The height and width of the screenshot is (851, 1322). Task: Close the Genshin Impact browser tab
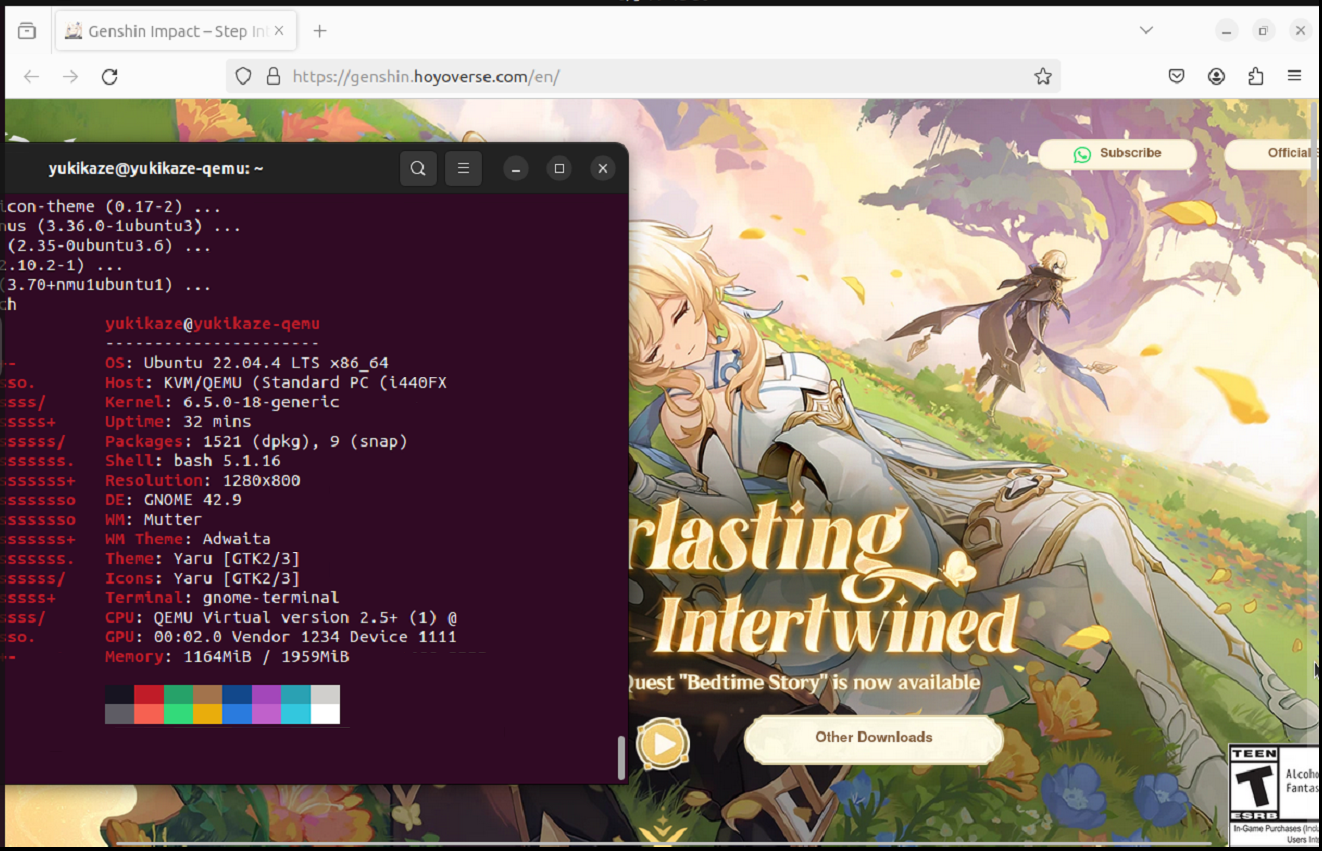(279, 31)
